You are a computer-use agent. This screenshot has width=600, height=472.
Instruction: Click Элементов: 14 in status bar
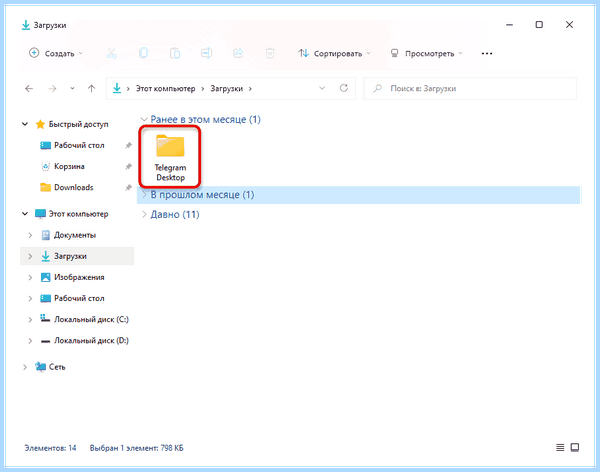[50, 448]
